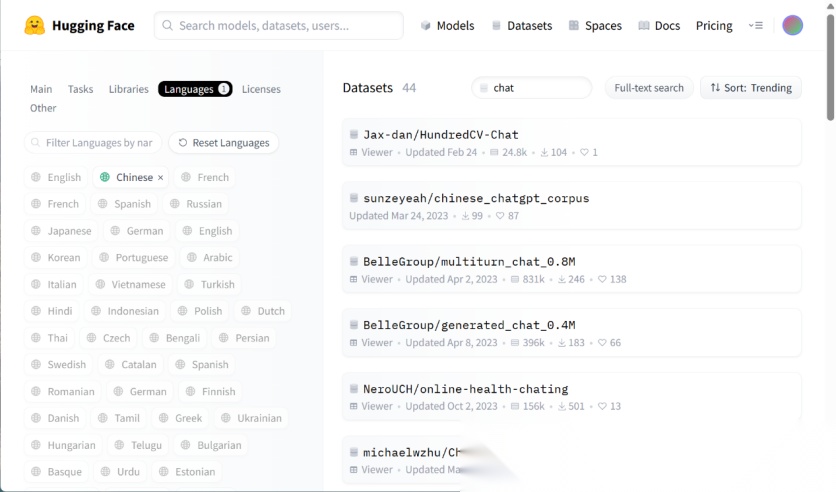Click the page vertical scrollbar
Screen dimensions: 836x492
pyautogui.click(x=830, y=67)
